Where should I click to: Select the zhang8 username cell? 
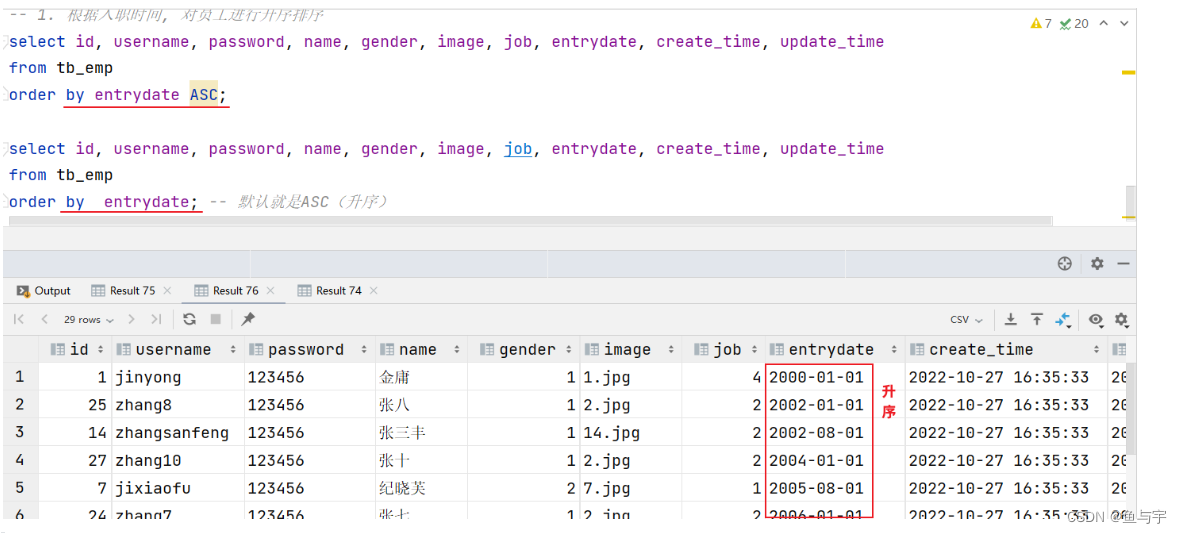178,405
